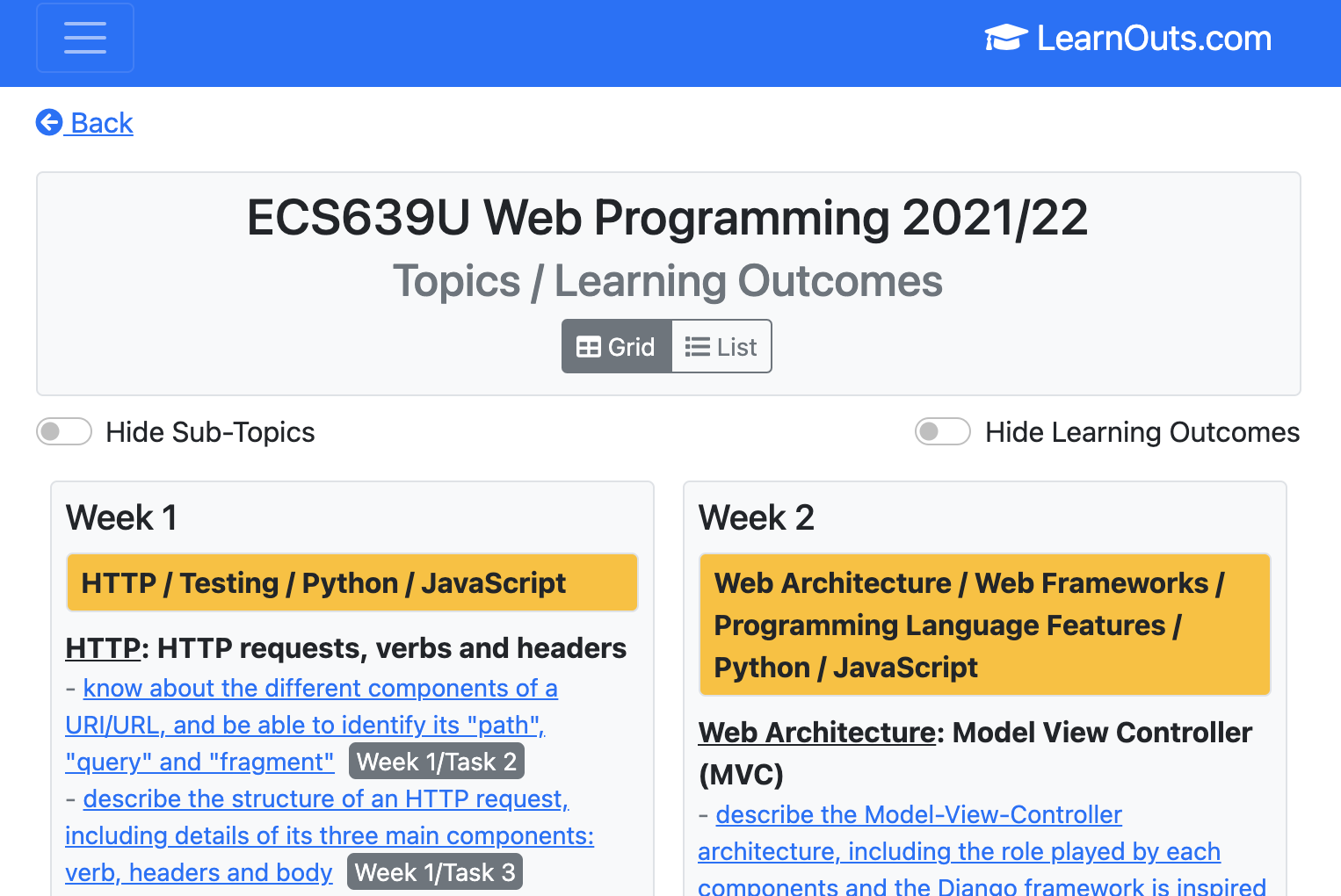Open the Model-View-Controller architecture learning outcome
Viewport: 1341px width, 896px height.
click(x=958, y=833)
